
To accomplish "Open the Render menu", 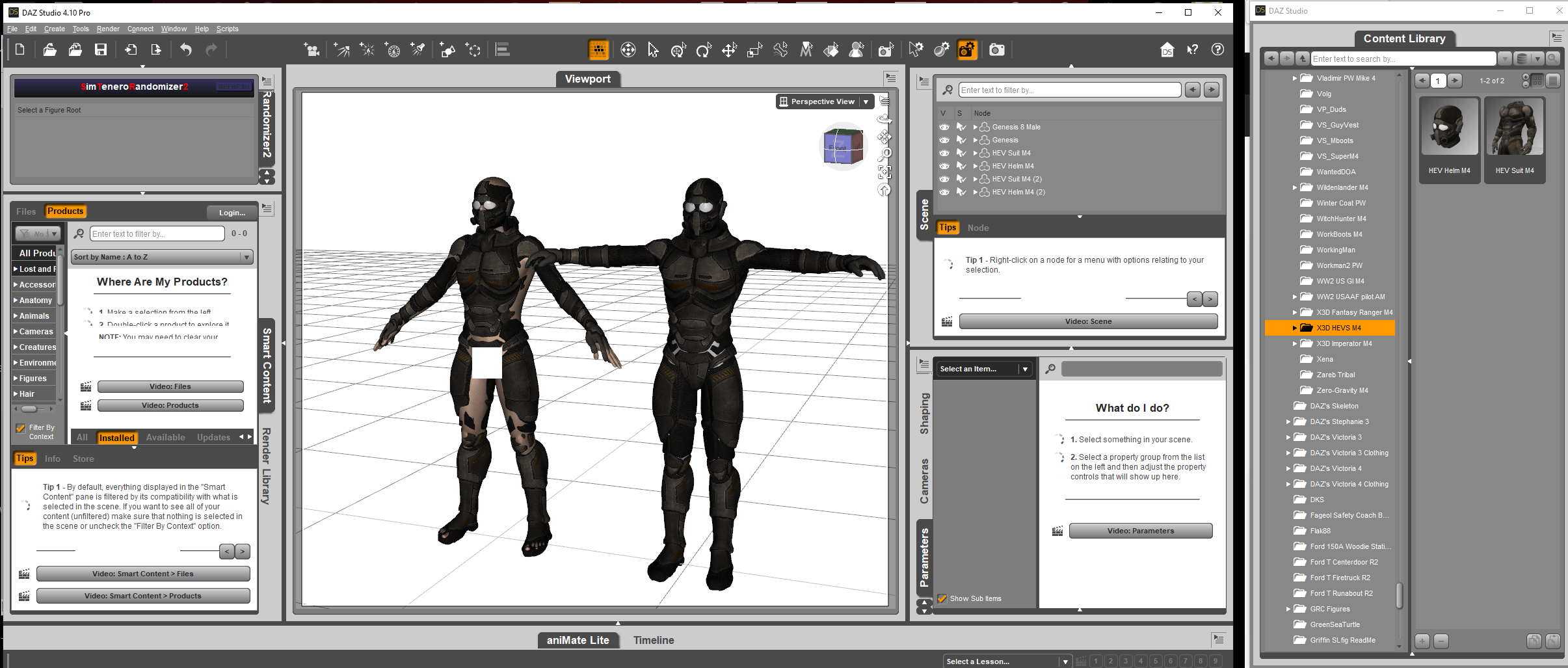I will click(x=108, y=29).
